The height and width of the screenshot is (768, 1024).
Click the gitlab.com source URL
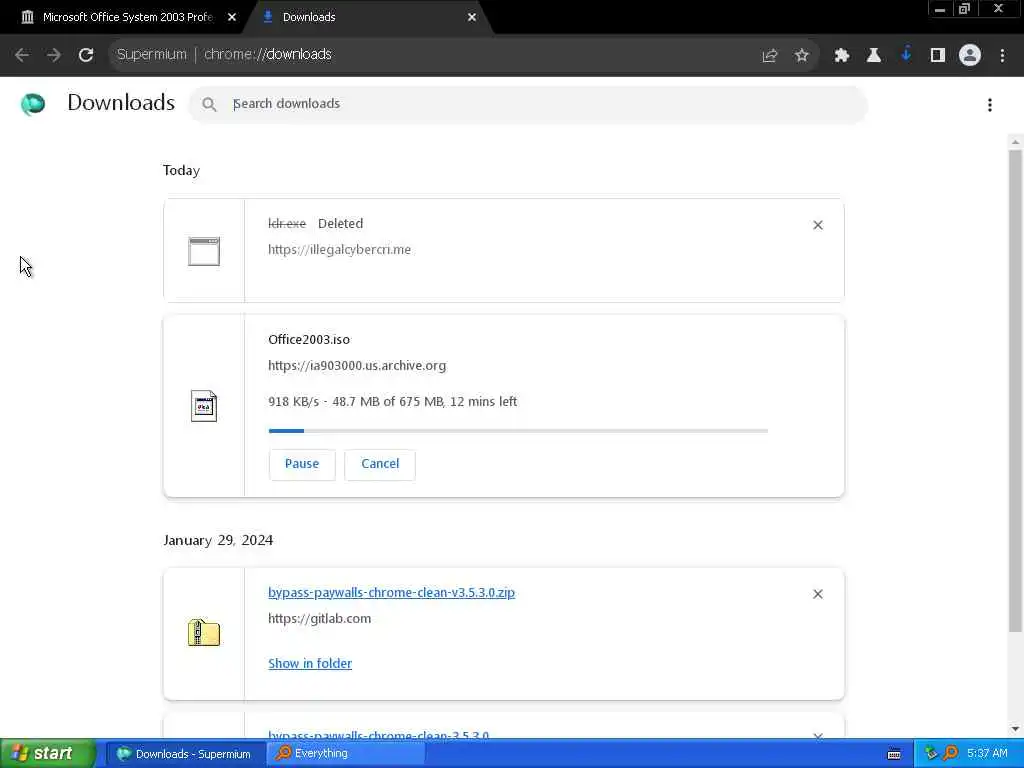(319, 618)
